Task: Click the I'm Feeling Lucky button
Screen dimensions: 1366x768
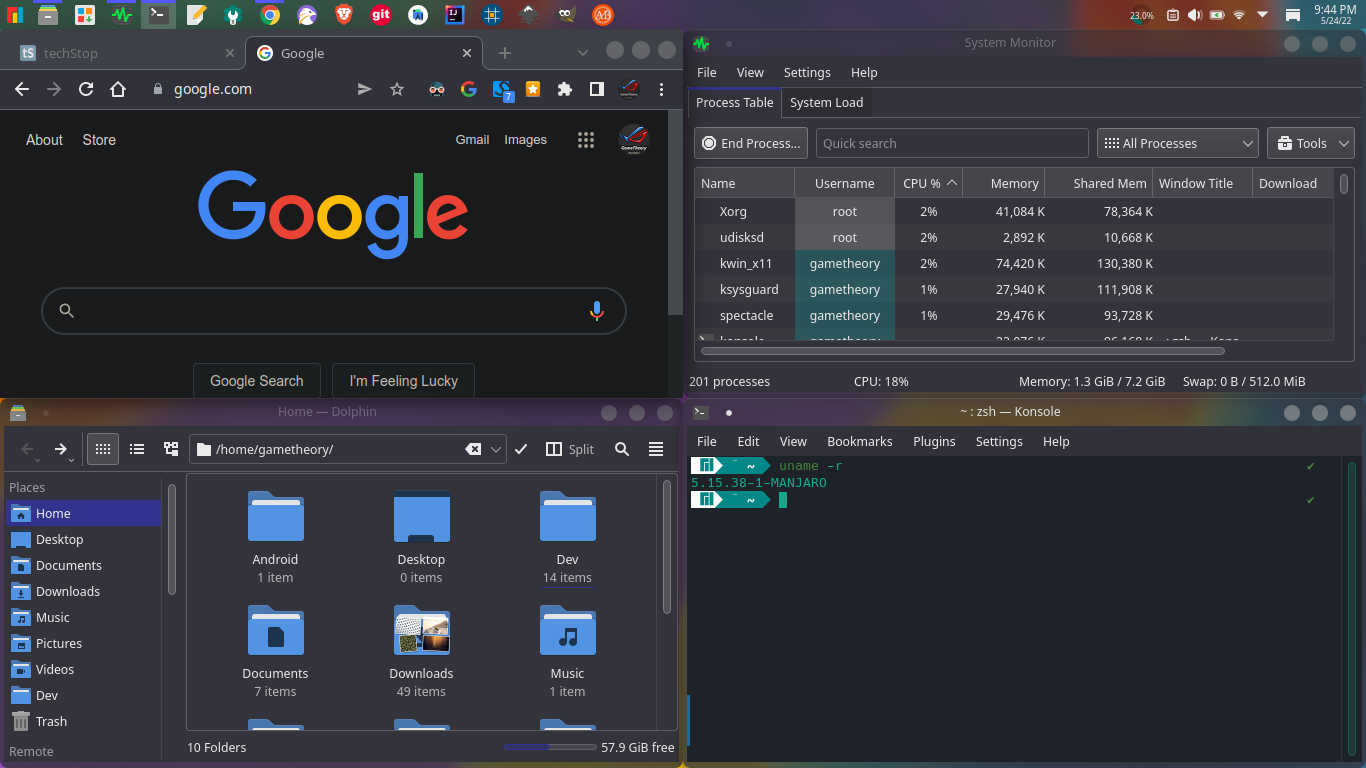Action: pos(403,381)
